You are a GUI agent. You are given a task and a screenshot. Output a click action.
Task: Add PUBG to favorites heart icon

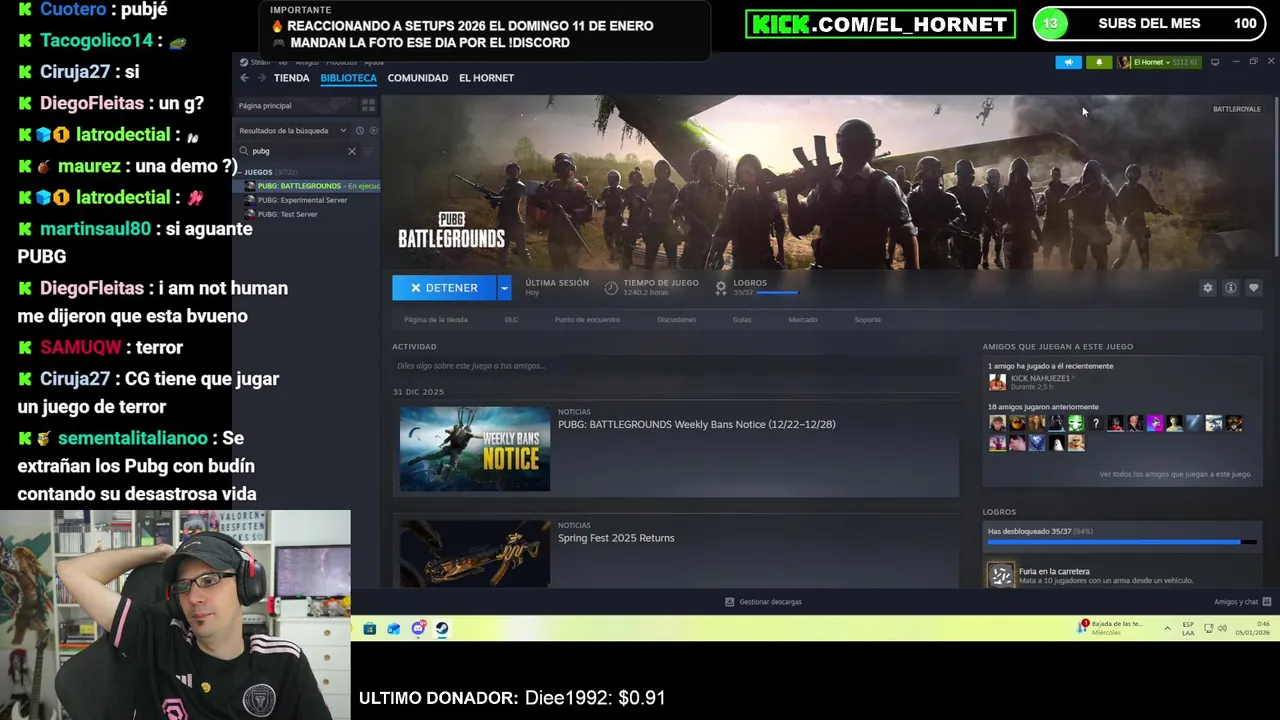coord(1253,288)
